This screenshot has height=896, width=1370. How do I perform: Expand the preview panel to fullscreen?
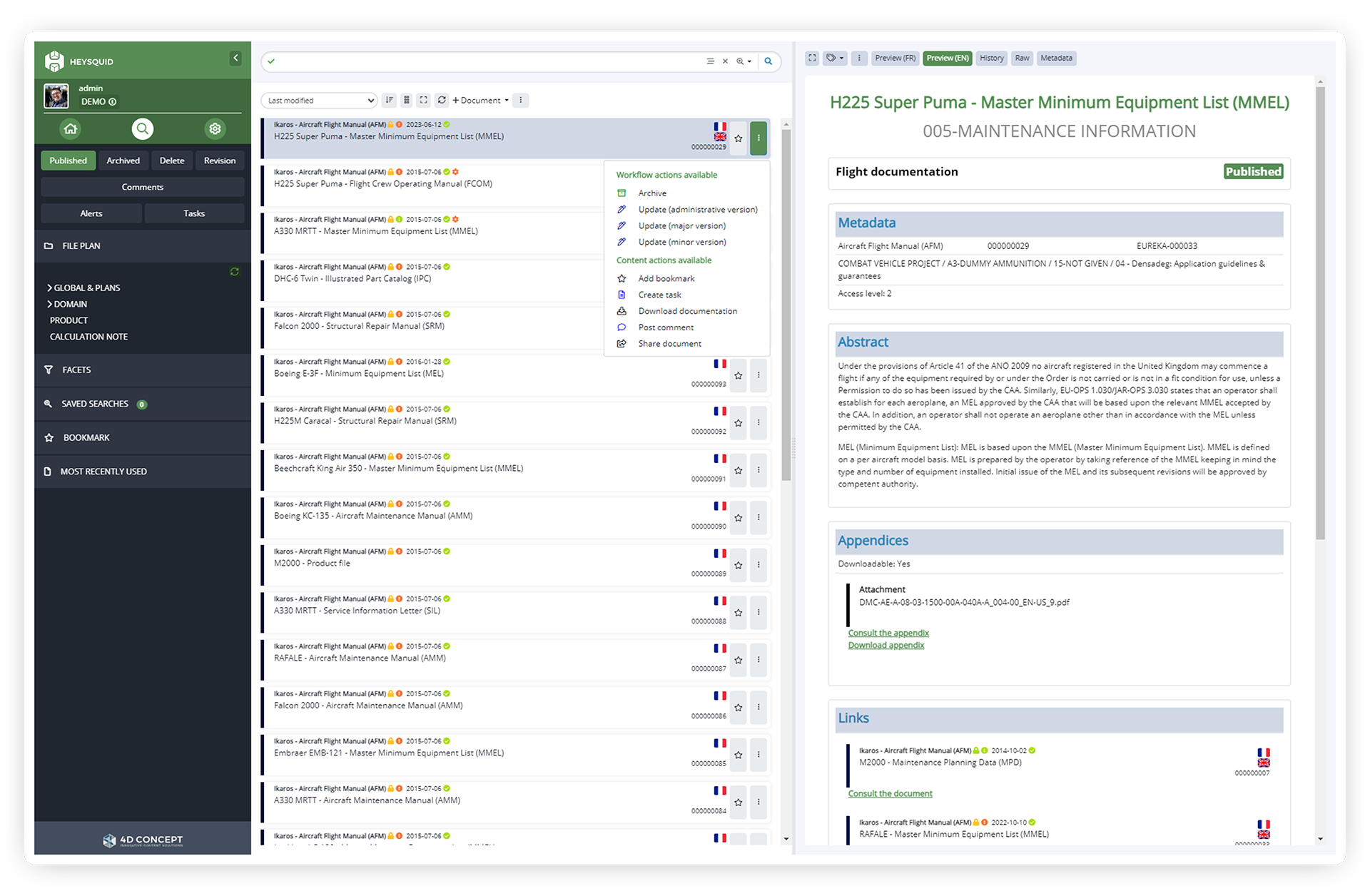[813, 58]
